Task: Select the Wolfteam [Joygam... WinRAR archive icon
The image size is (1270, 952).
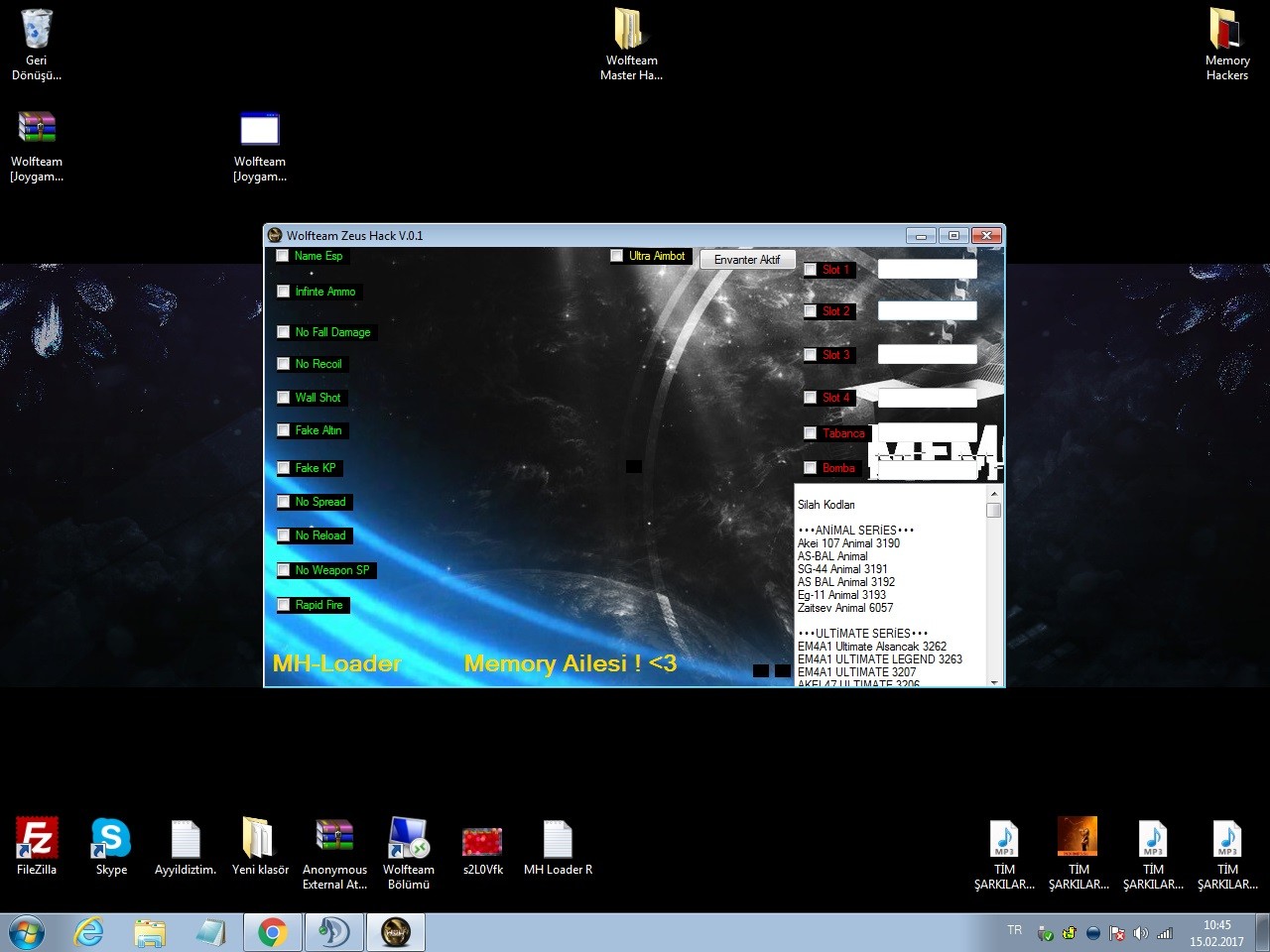Action: (x=37, y=147)
